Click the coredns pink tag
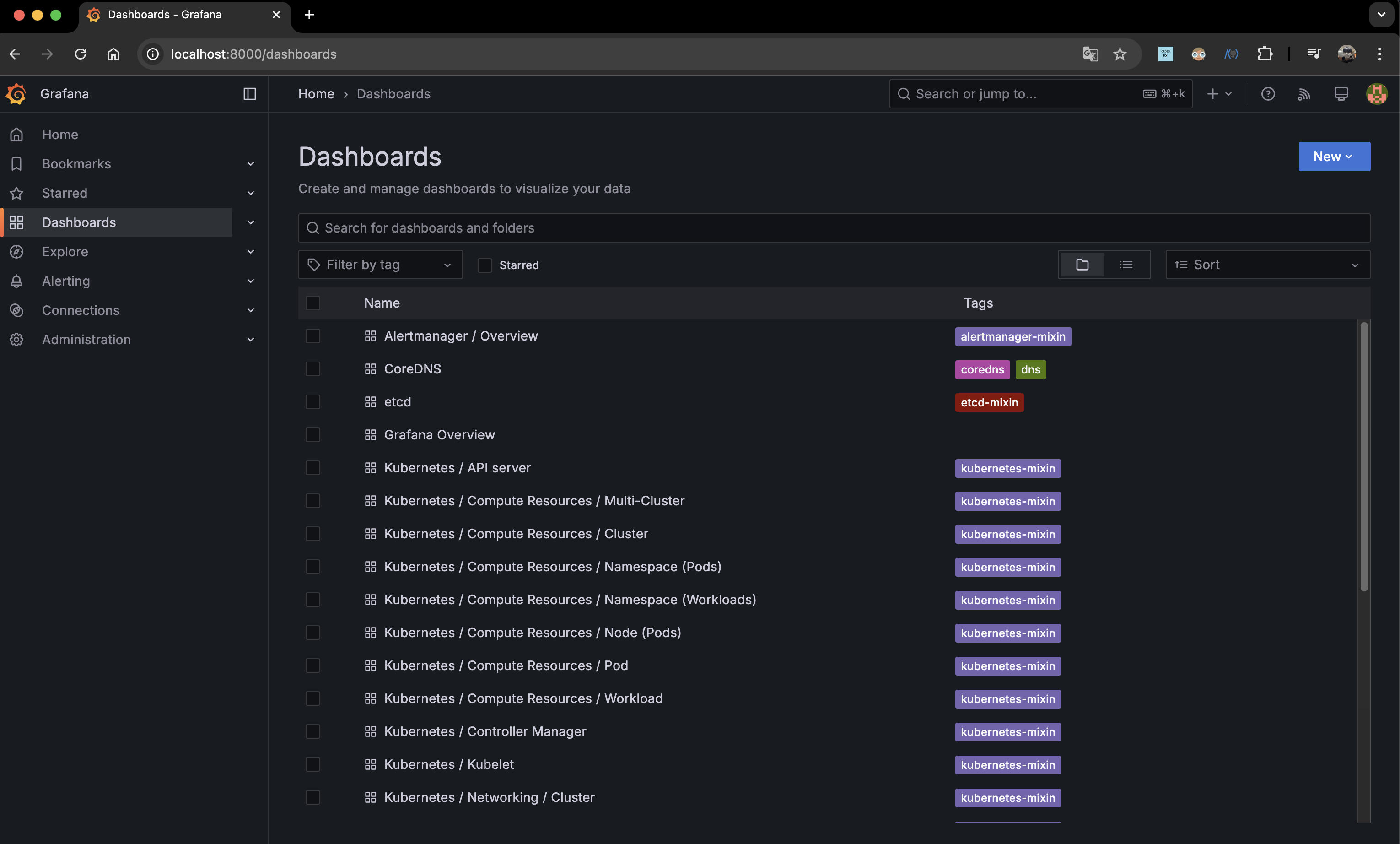 click(x=982, y=369)
